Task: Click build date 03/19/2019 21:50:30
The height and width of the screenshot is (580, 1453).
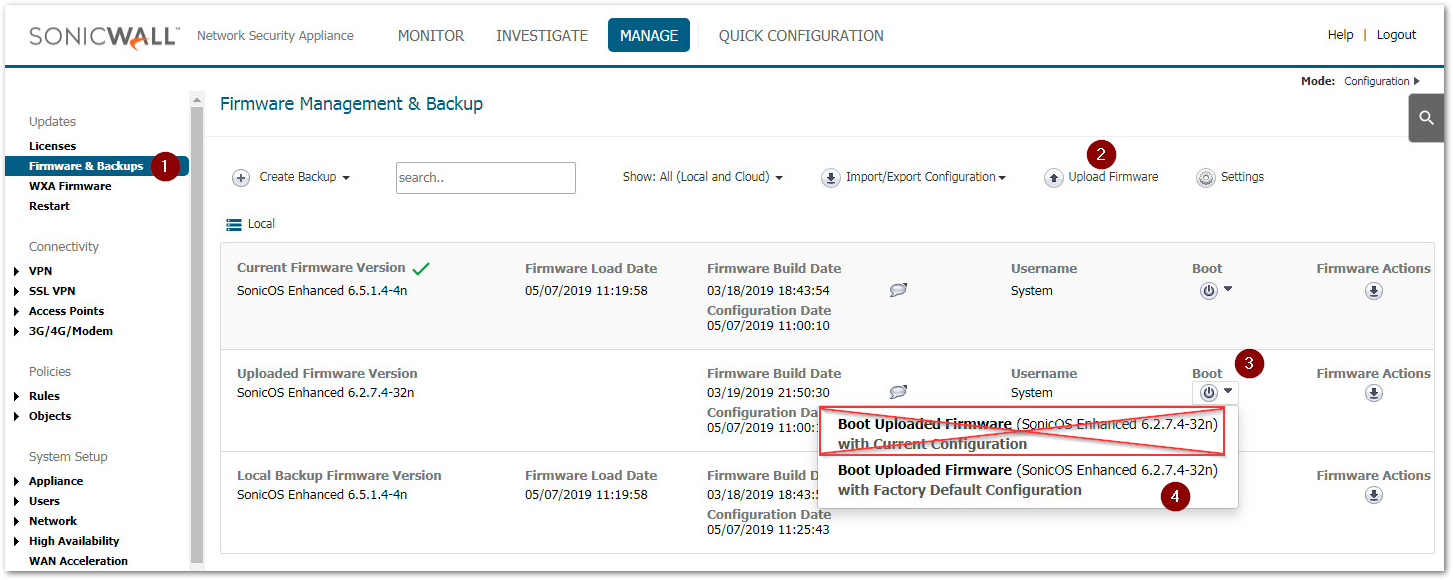Action: 768,393
